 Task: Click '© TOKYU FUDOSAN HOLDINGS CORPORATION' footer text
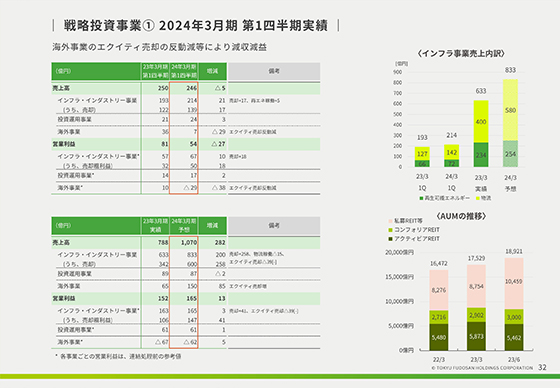pyautogui.click(x=482, y=368)
